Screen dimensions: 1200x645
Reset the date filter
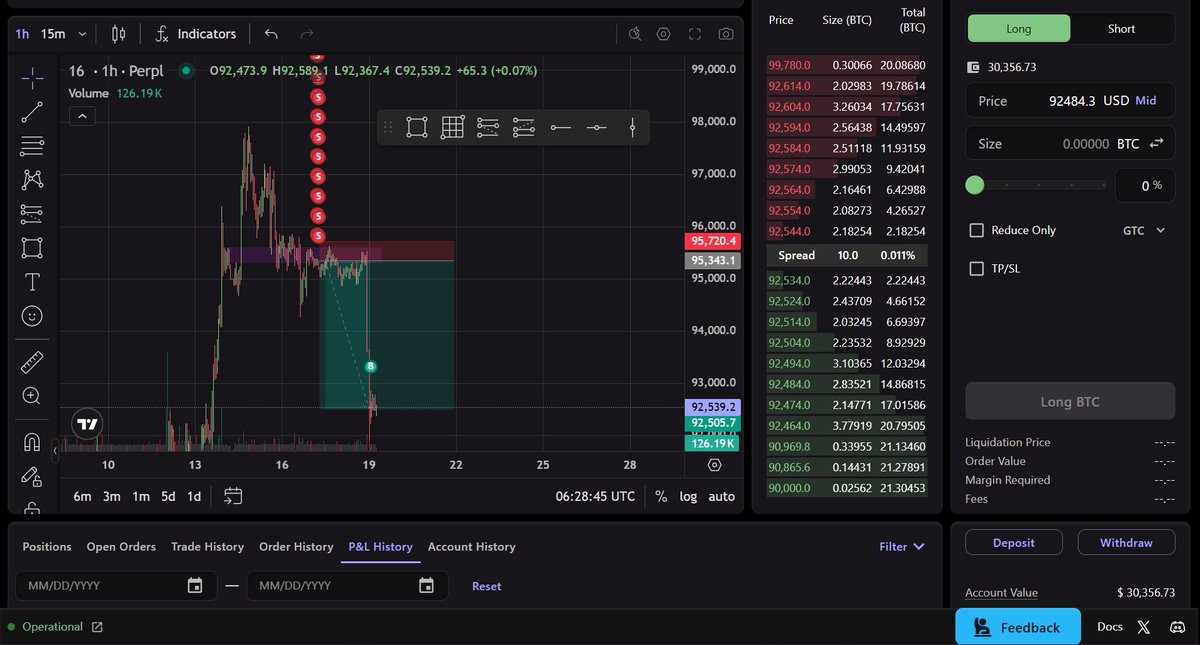487,586
